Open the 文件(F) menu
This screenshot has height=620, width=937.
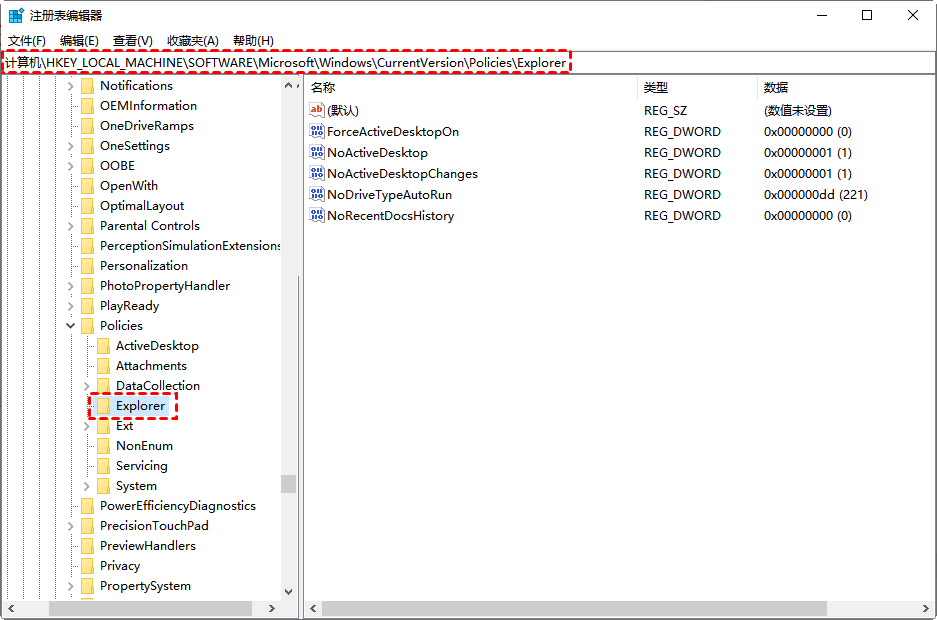[27, 40]
